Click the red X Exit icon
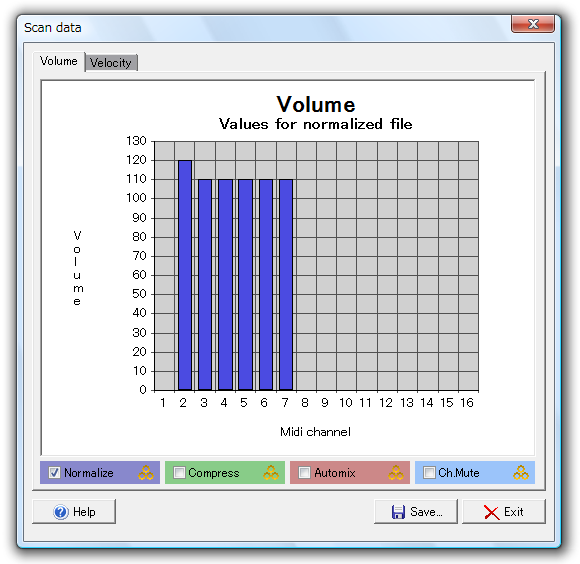Viewport: 580px width, 564px height. point(492,513)
